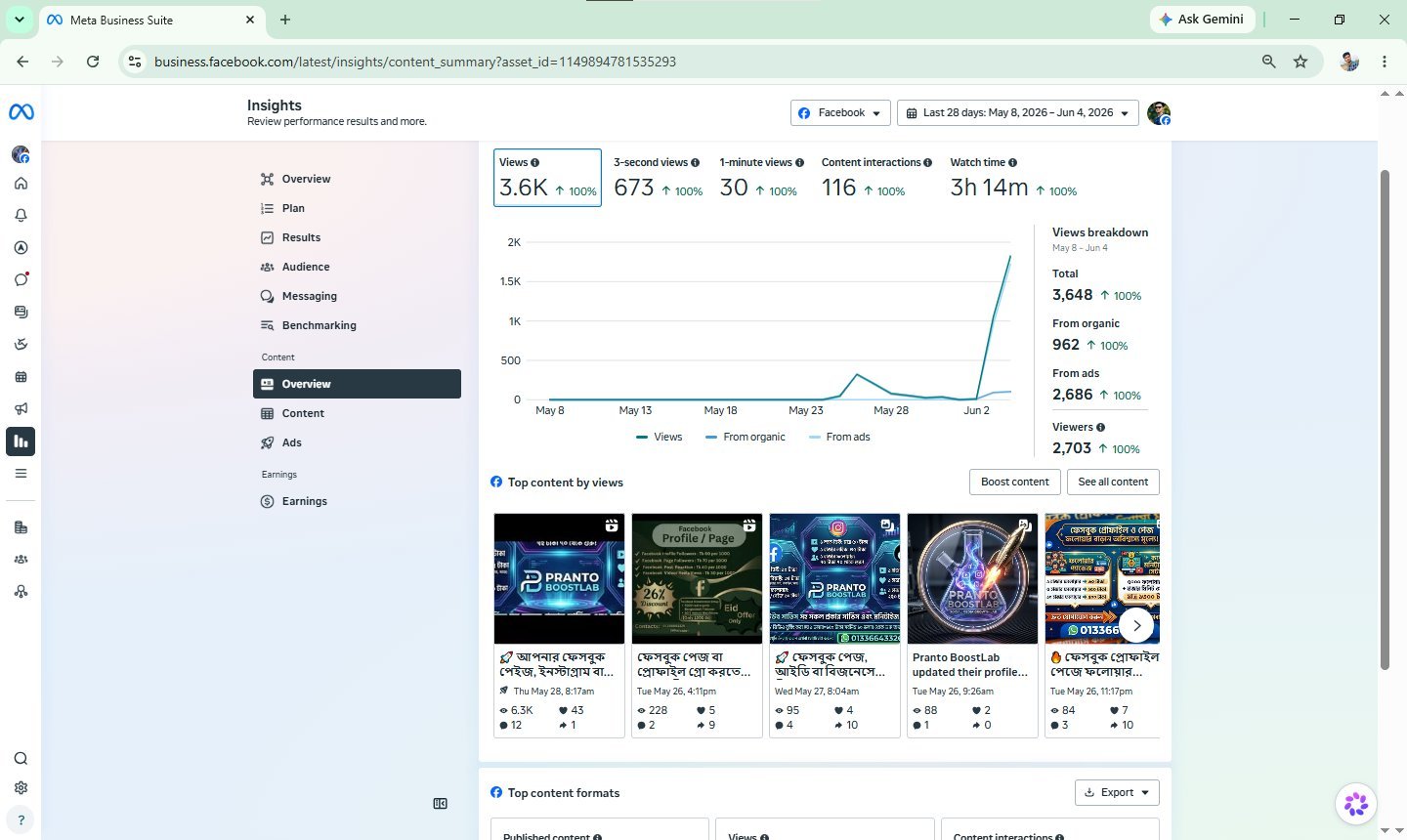Collapse the side navigation panel icon
The width and height of the screenshot is (1407, 840).
[440, 804]
